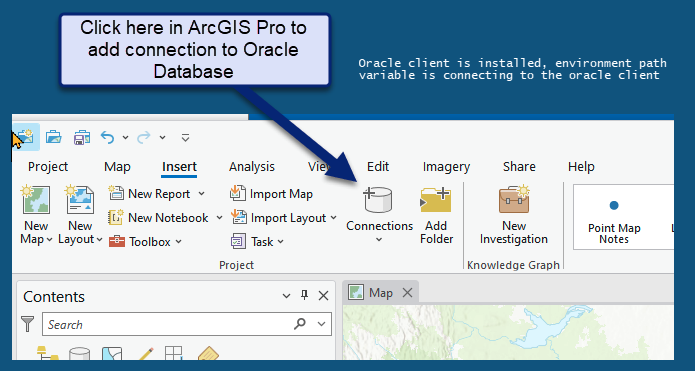Redo the last action
The image size is (695, 371).
tap(144, 137)
